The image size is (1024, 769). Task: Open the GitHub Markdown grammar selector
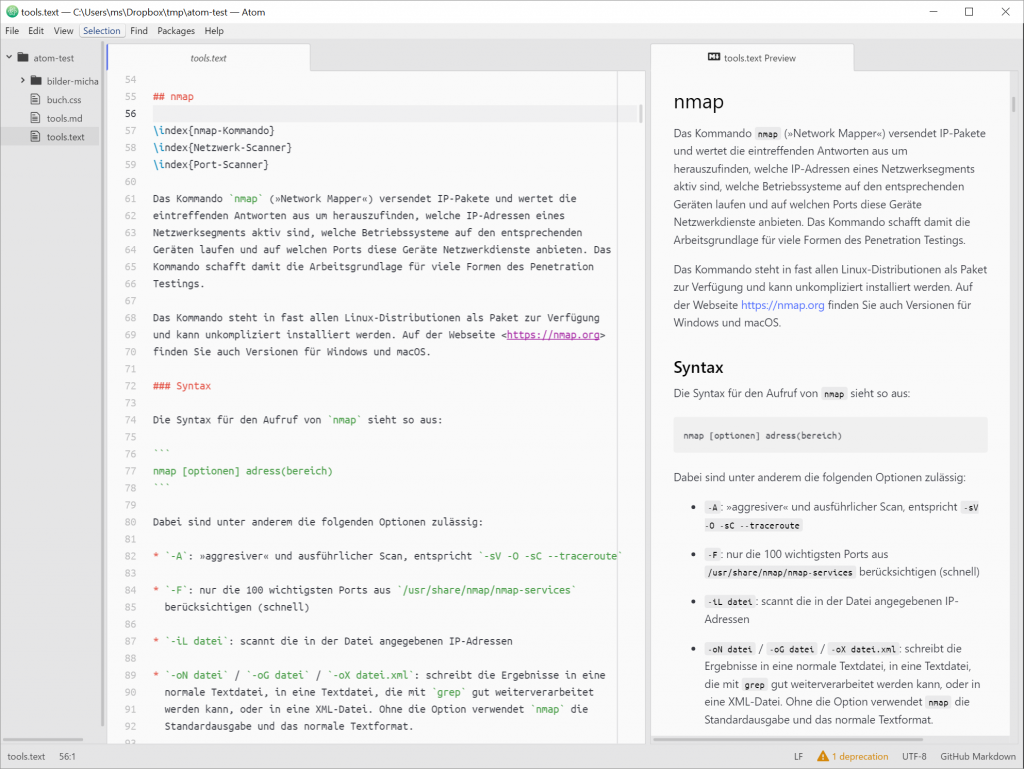(977, 756)
